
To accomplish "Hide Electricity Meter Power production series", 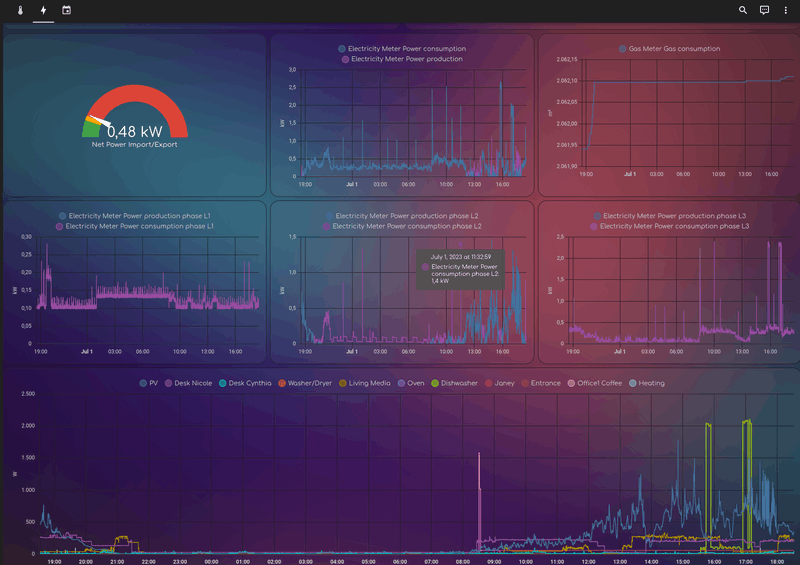I will click(x=402, y=59).
